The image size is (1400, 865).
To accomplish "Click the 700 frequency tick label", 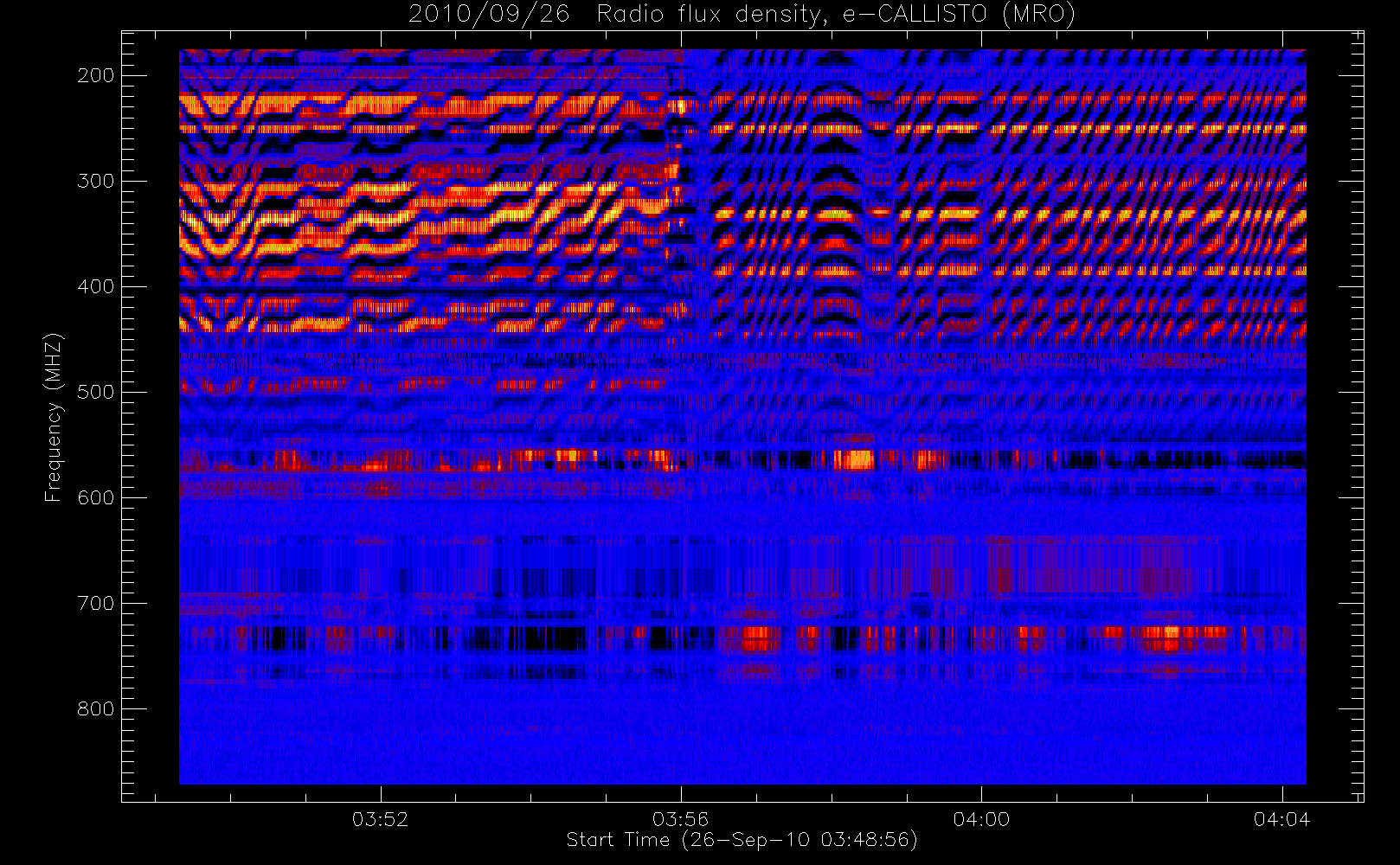I will click(x=95, y=603).
